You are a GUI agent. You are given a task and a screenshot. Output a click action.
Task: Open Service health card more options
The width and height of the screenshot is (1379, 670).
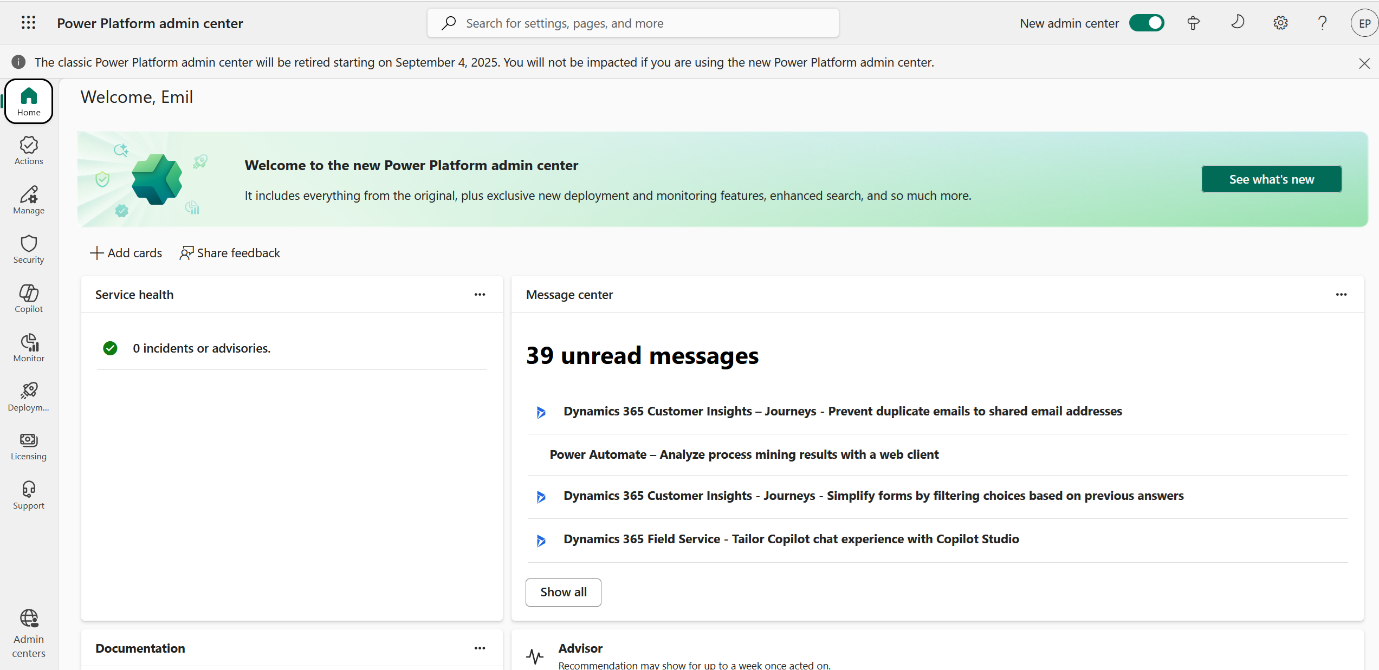pos(480,295)
